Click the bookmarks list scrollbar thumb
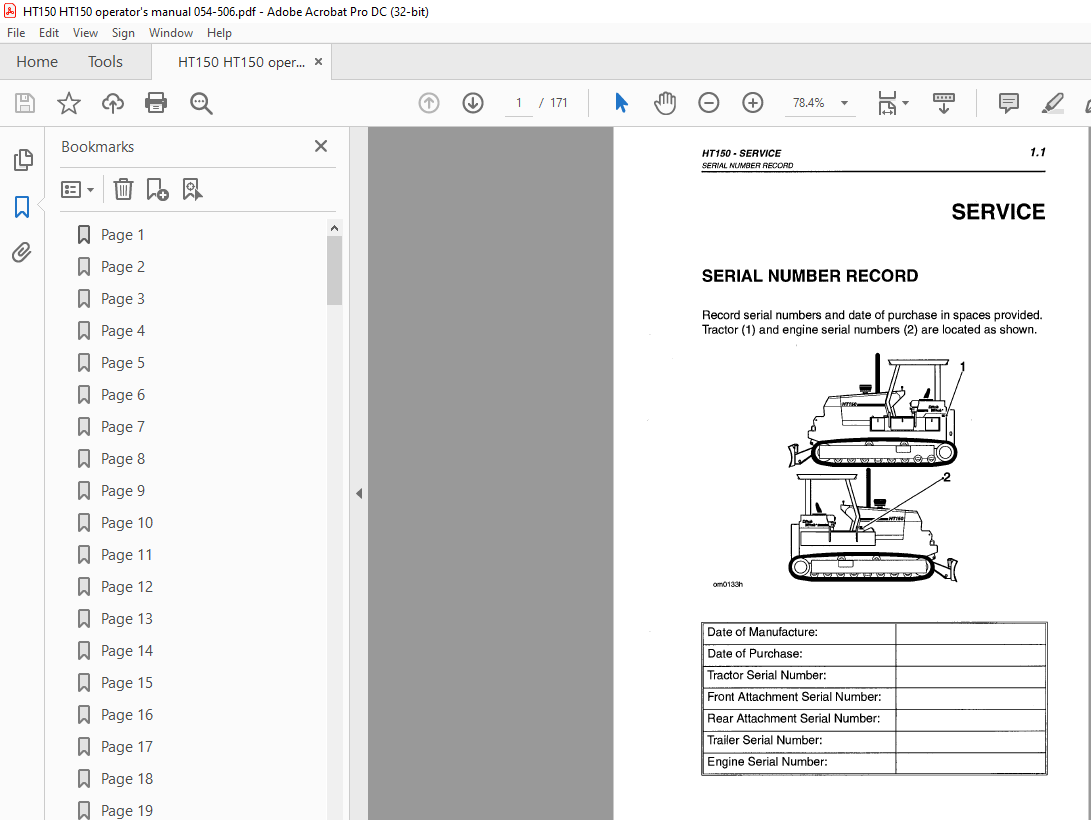This screenshot has width=1091, height=820. (334, 270)
